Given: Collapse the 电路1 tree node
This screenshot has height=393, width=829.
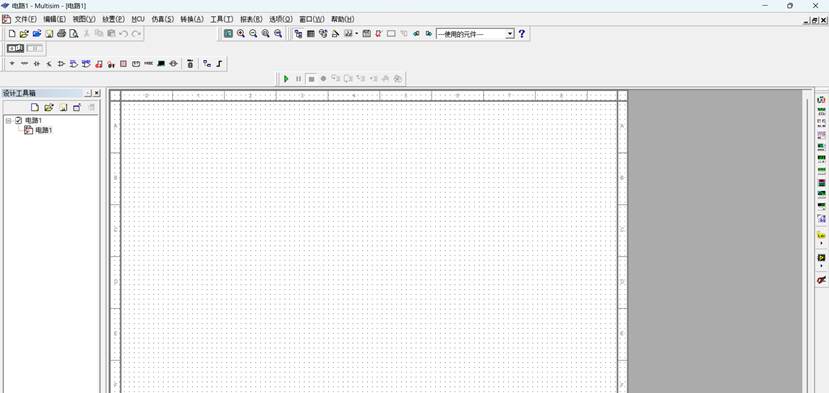Looking at the screenshot, I should 8,121.
